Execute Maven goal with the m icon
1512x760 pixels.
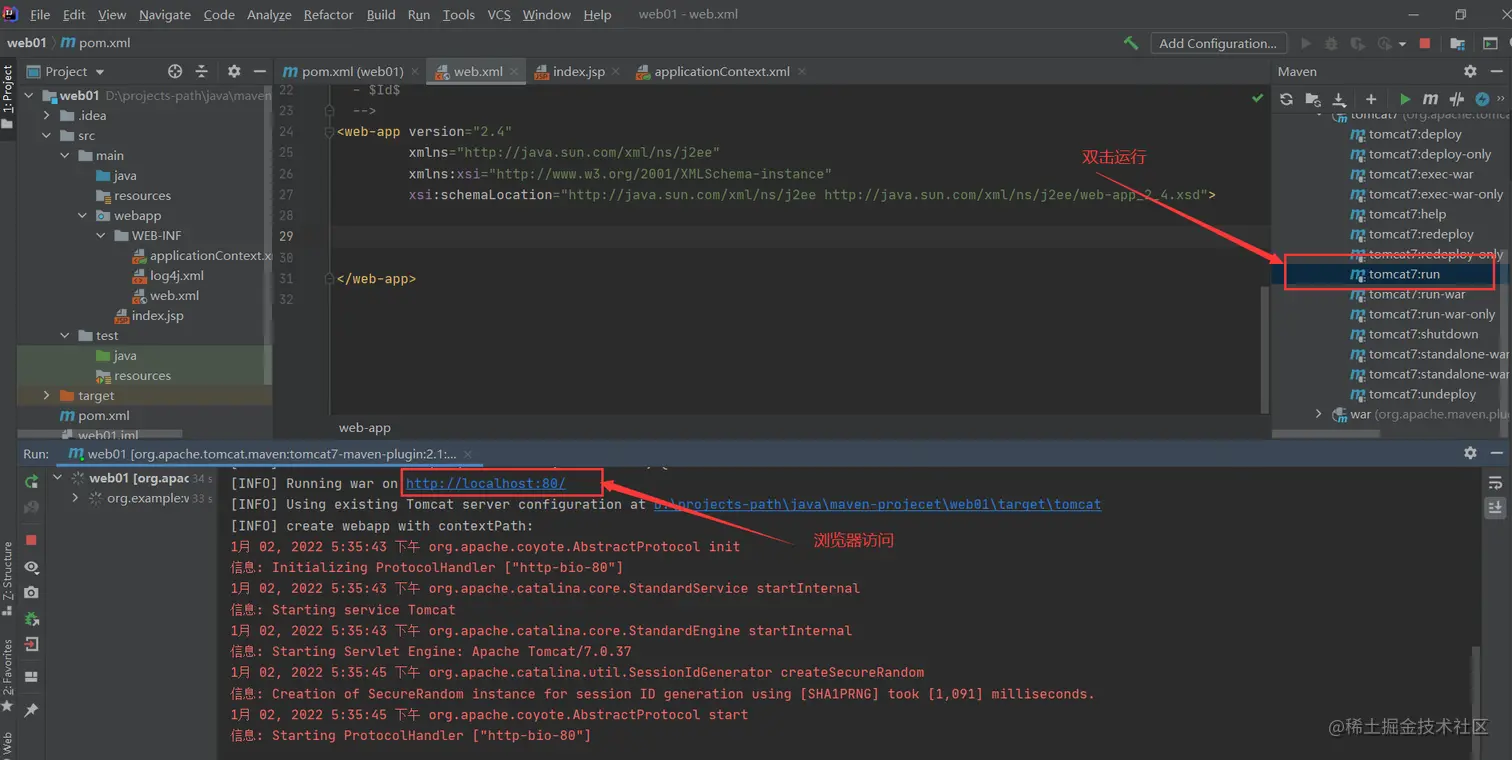click(x=1430, y=99)
